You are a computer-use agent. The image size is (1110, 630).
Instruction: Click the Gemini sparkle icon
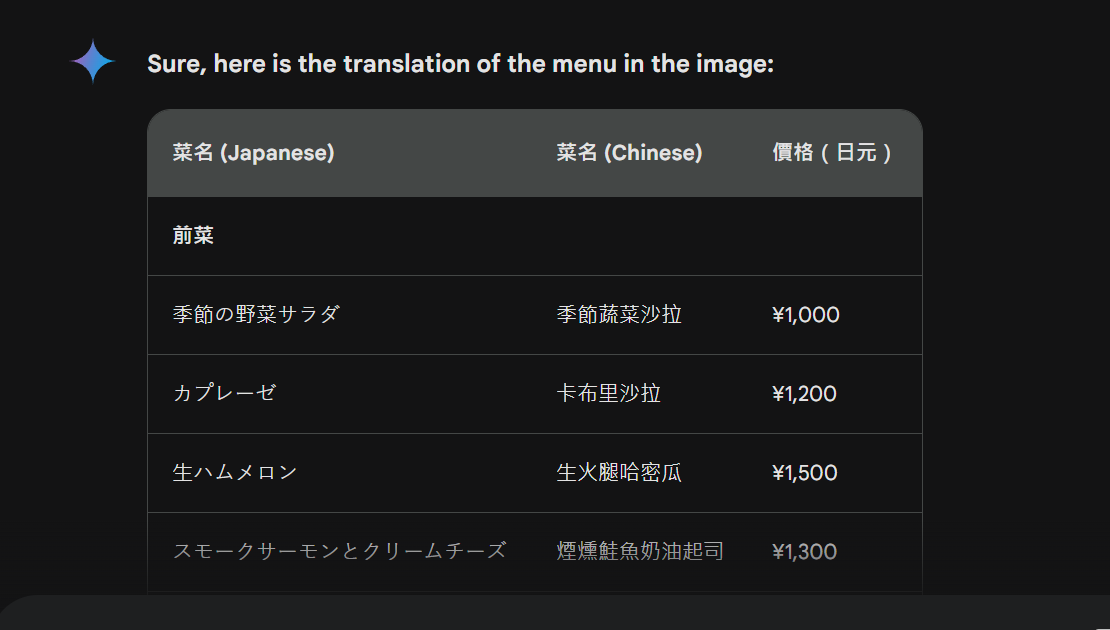pos(93,62)
